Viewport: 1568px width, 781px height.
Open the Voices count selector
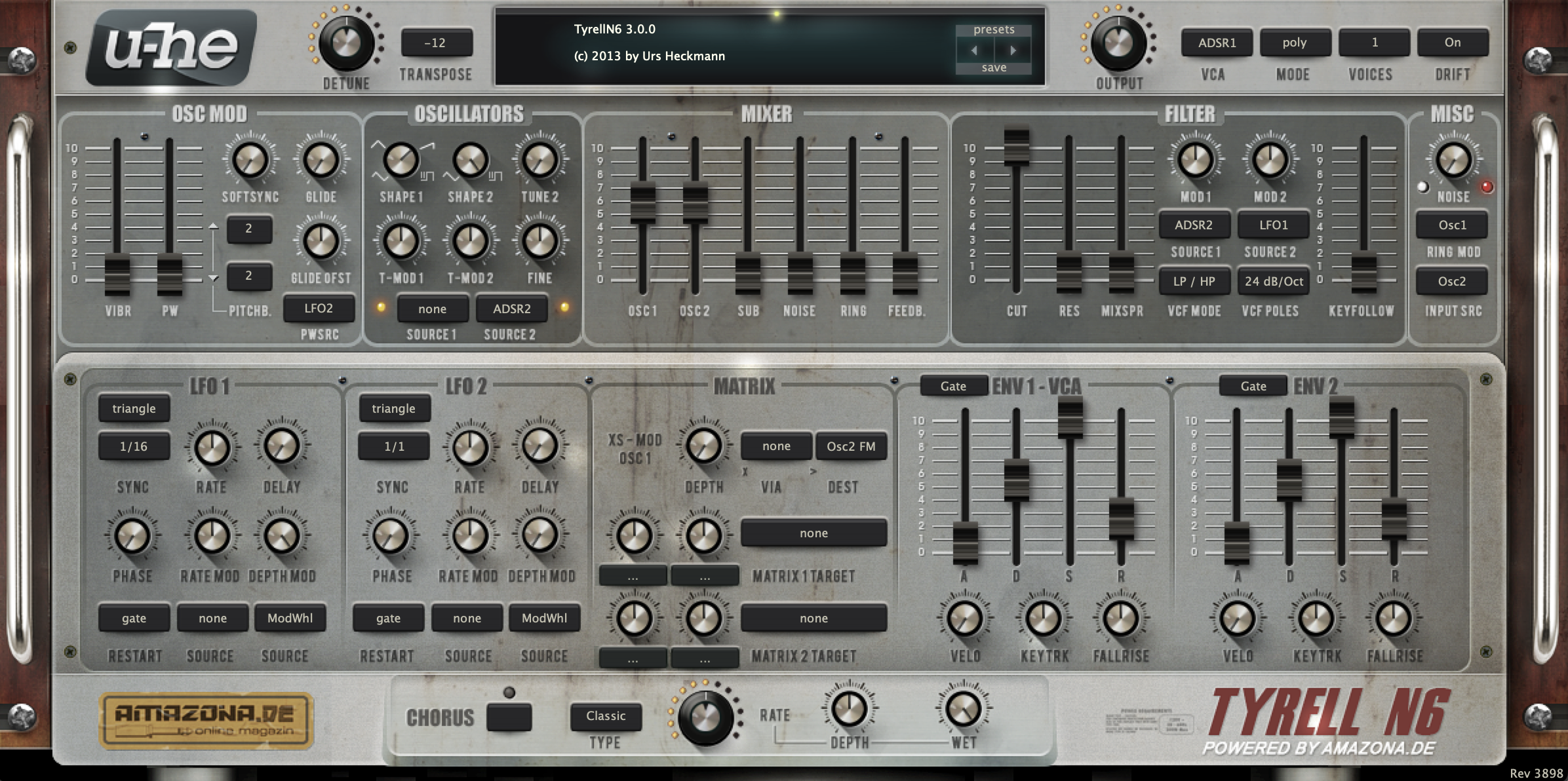click(1374, 43)
